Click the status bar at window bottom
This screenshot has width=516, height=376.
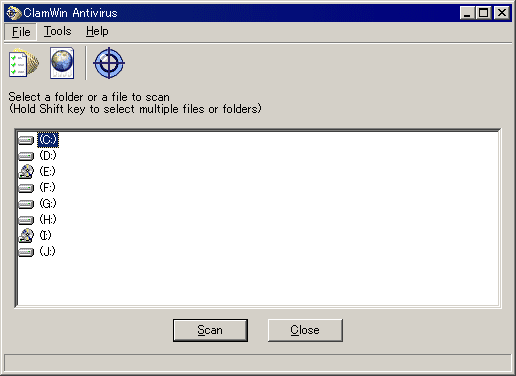pos(258,362)
